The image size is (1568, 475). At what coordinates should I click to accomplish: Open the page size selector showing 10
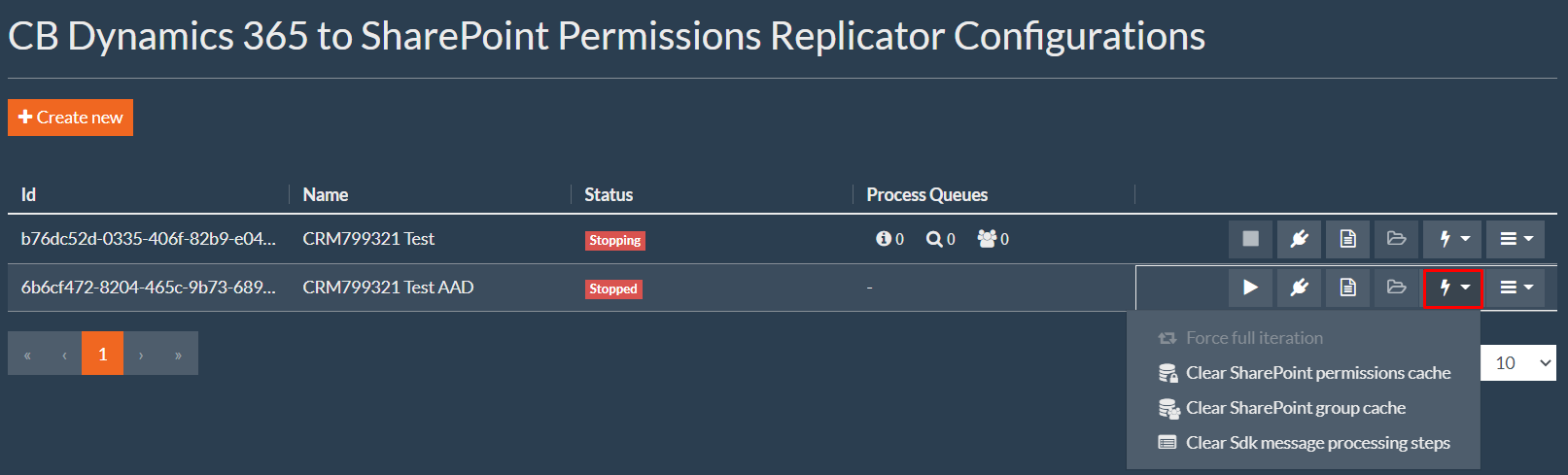(x=1518, y=363)
